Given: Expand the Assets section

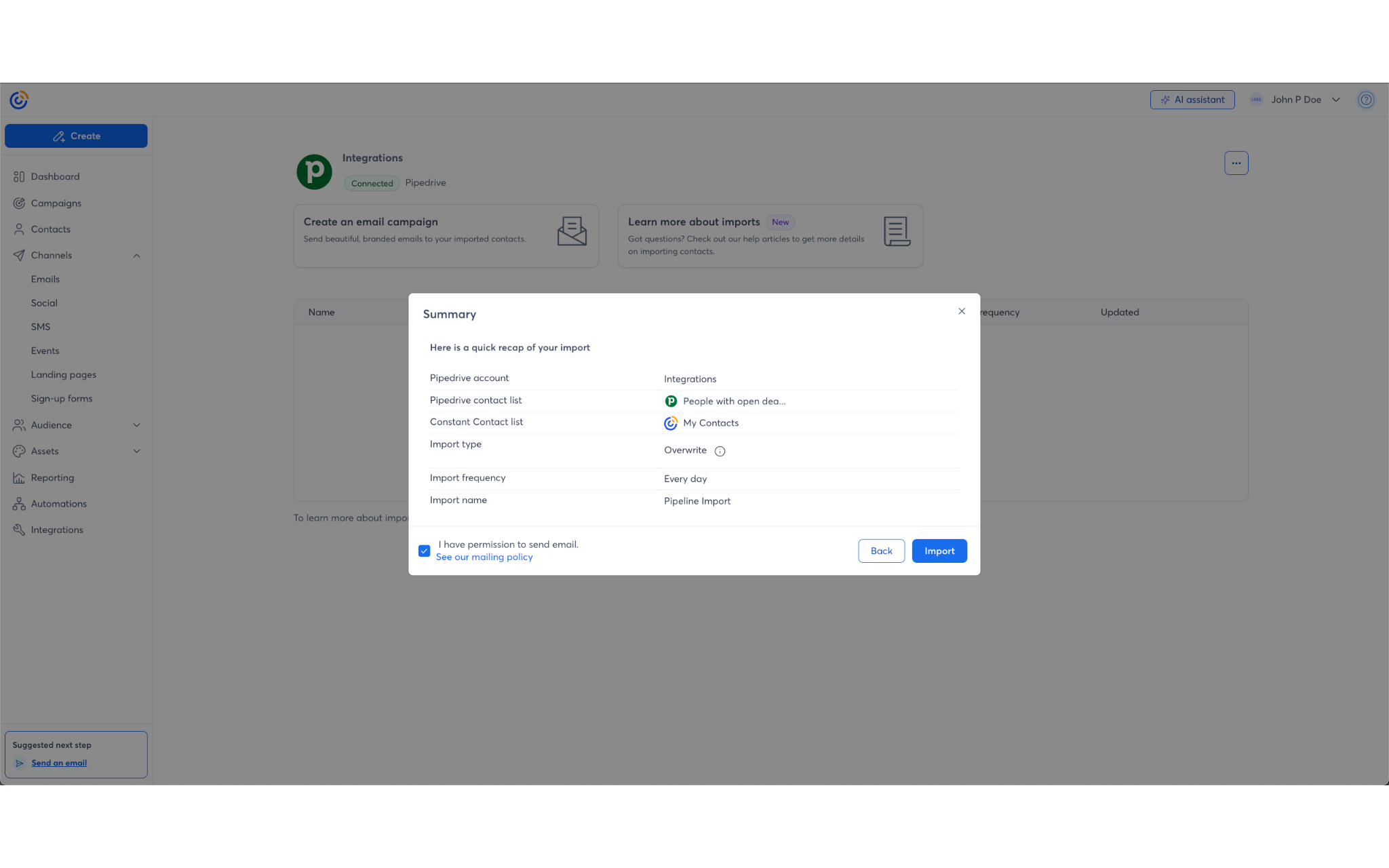Looking at the screenshot, I should pos(136,452).
